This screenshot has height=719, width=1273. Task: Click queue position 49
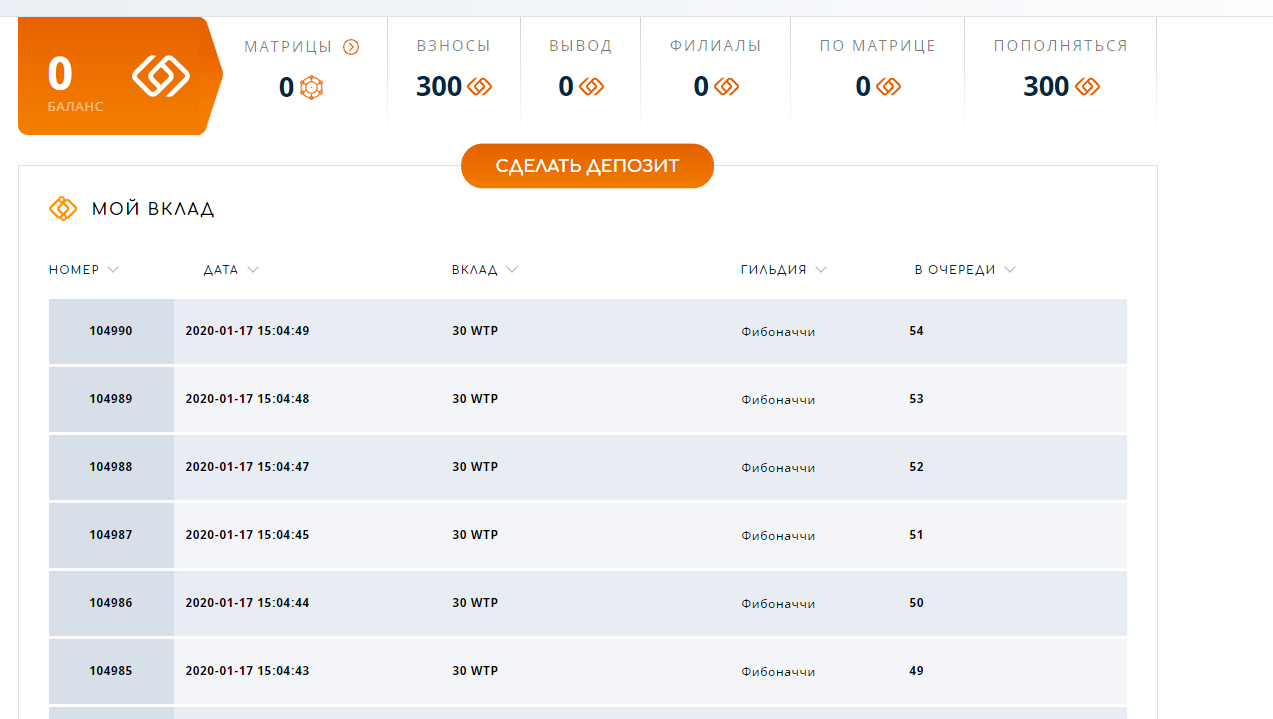917,671
